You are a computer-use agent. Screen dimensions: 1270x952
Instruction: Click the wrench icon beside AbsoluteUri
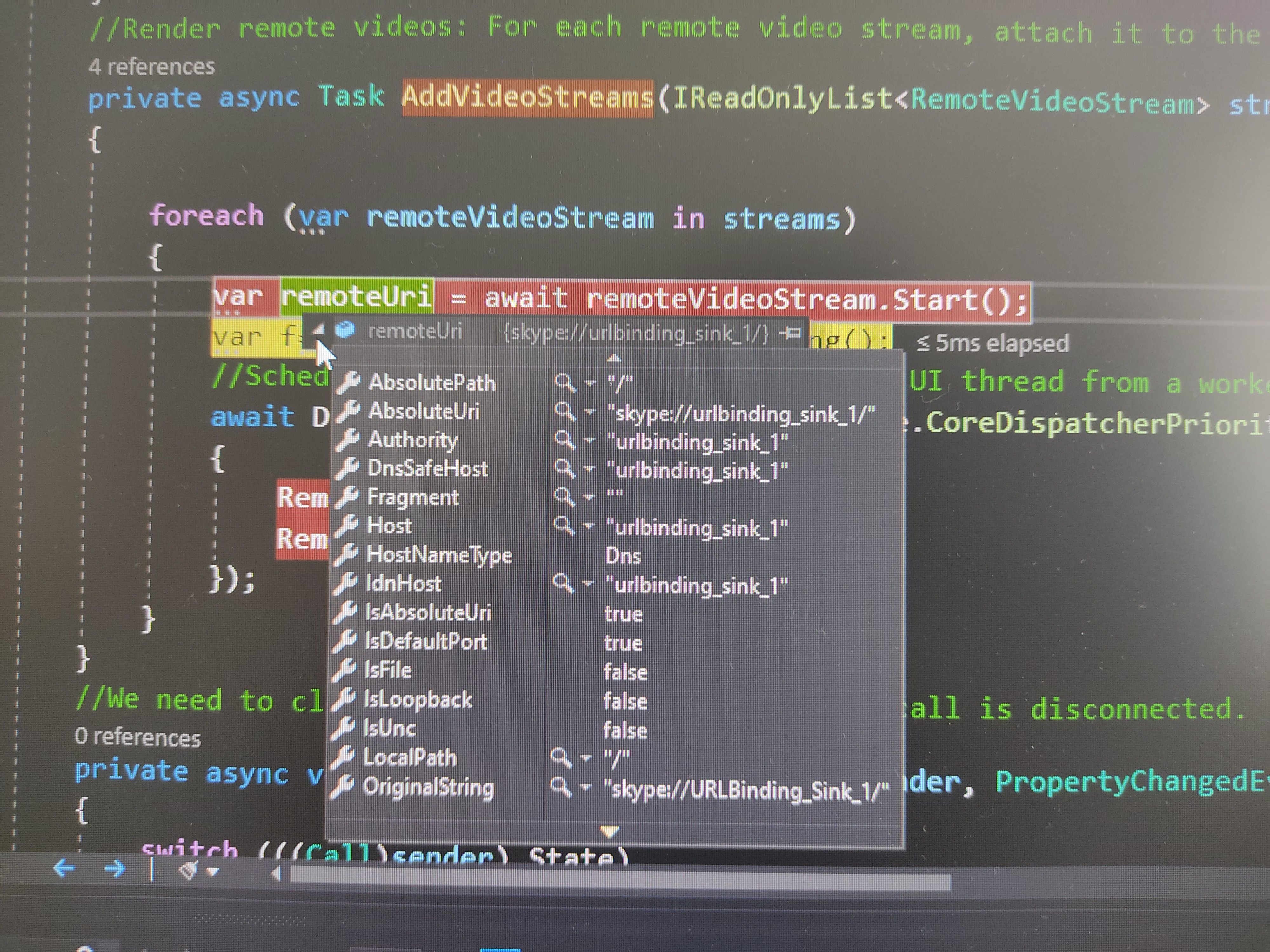coord(348,411)
